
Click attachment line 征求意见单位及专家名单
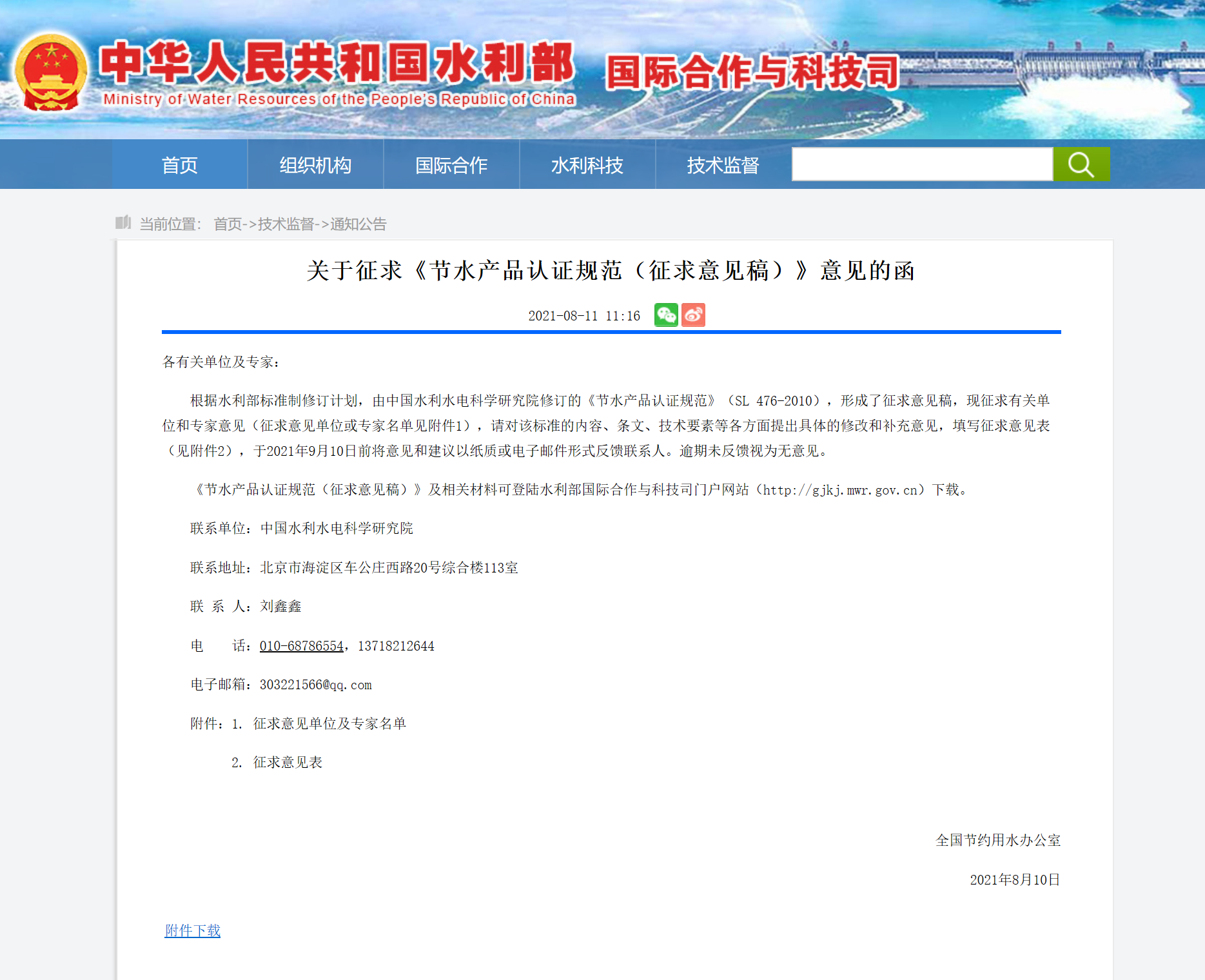329,723
